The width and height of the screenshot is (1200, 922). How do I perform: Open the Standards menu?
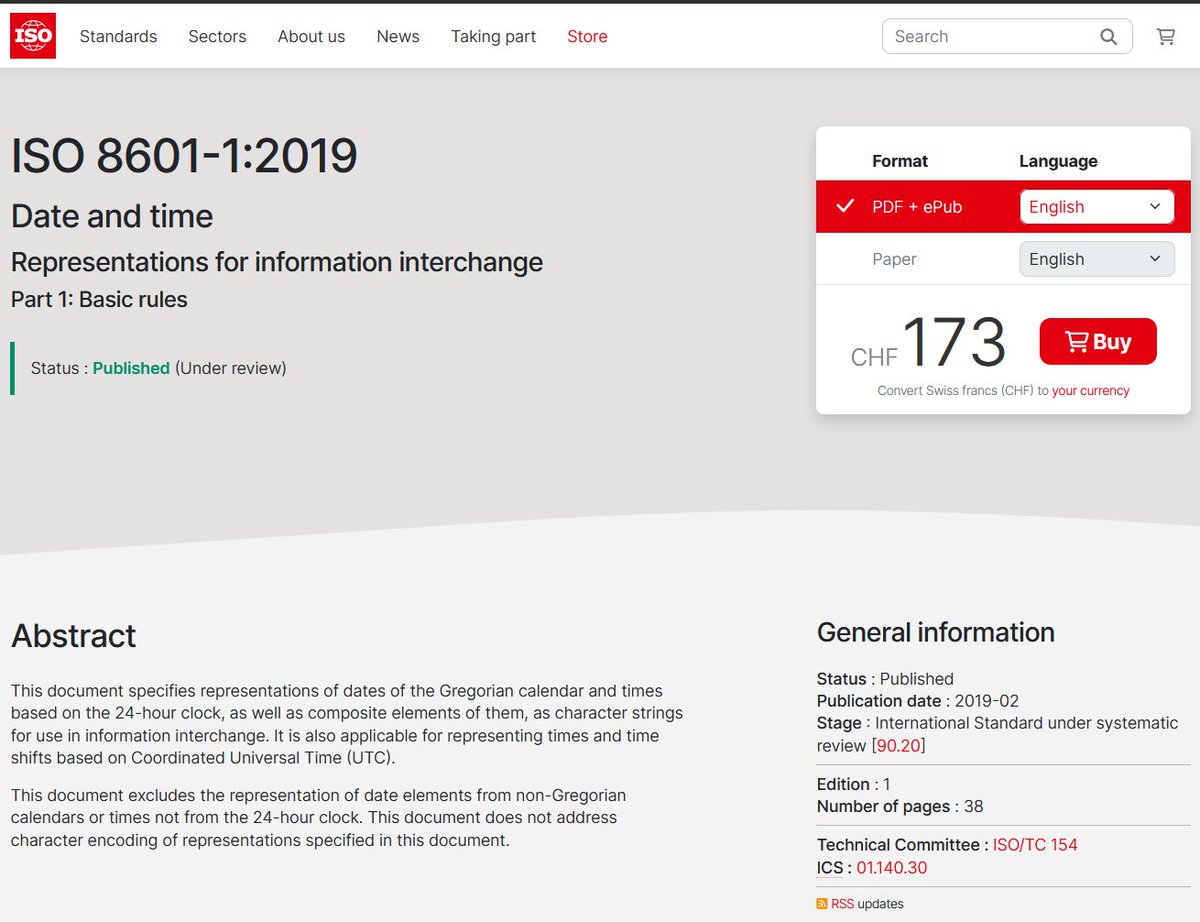pyautogui.click(x=118, y=36)
